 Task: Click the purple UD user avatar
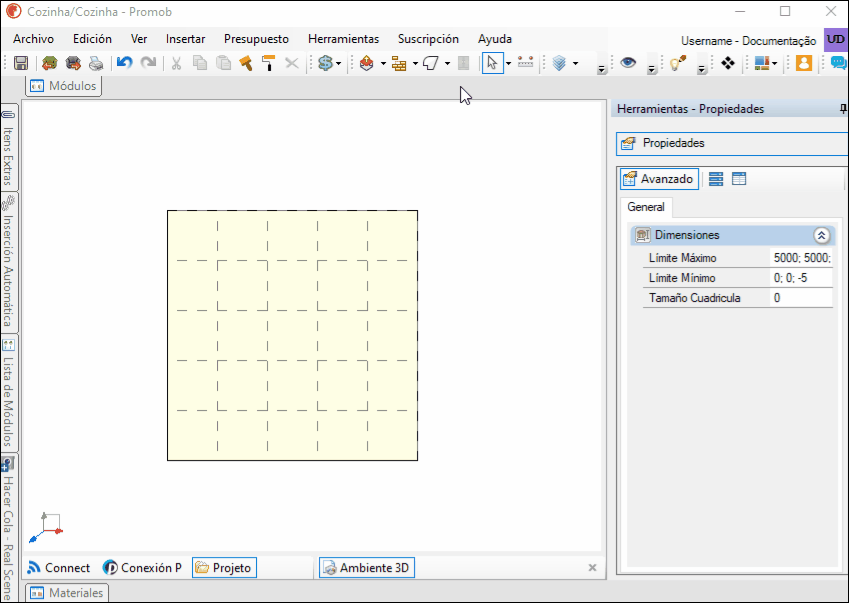point(835,40)
